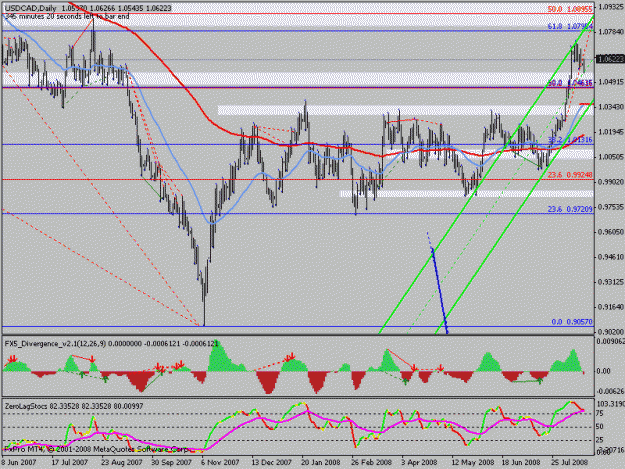The height and width of the screenshot is (469, 625).
Task: Click price axis value 0.90200
Action: (611, 332)
